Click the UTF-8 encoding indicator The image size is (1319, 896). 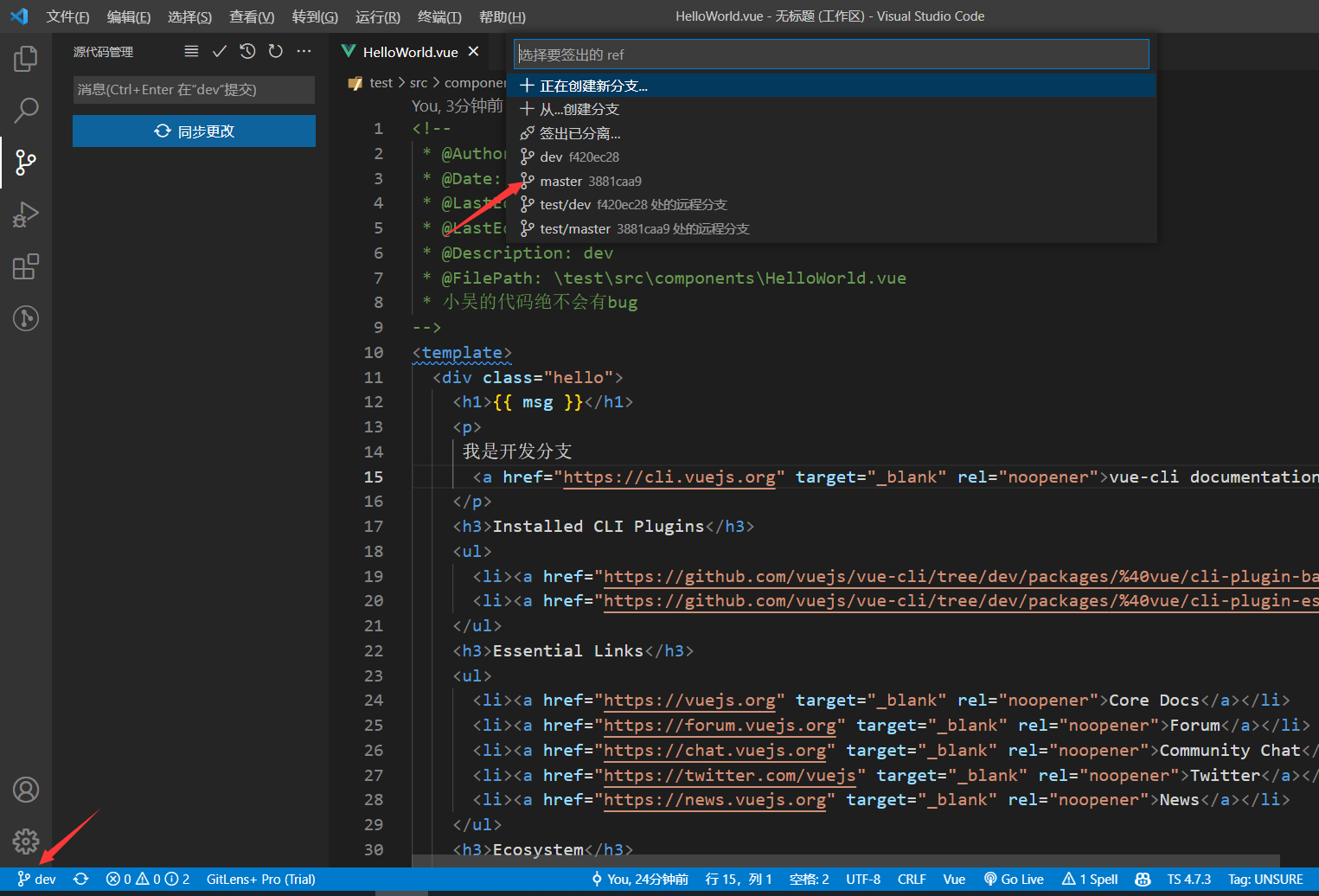[863, 880]
